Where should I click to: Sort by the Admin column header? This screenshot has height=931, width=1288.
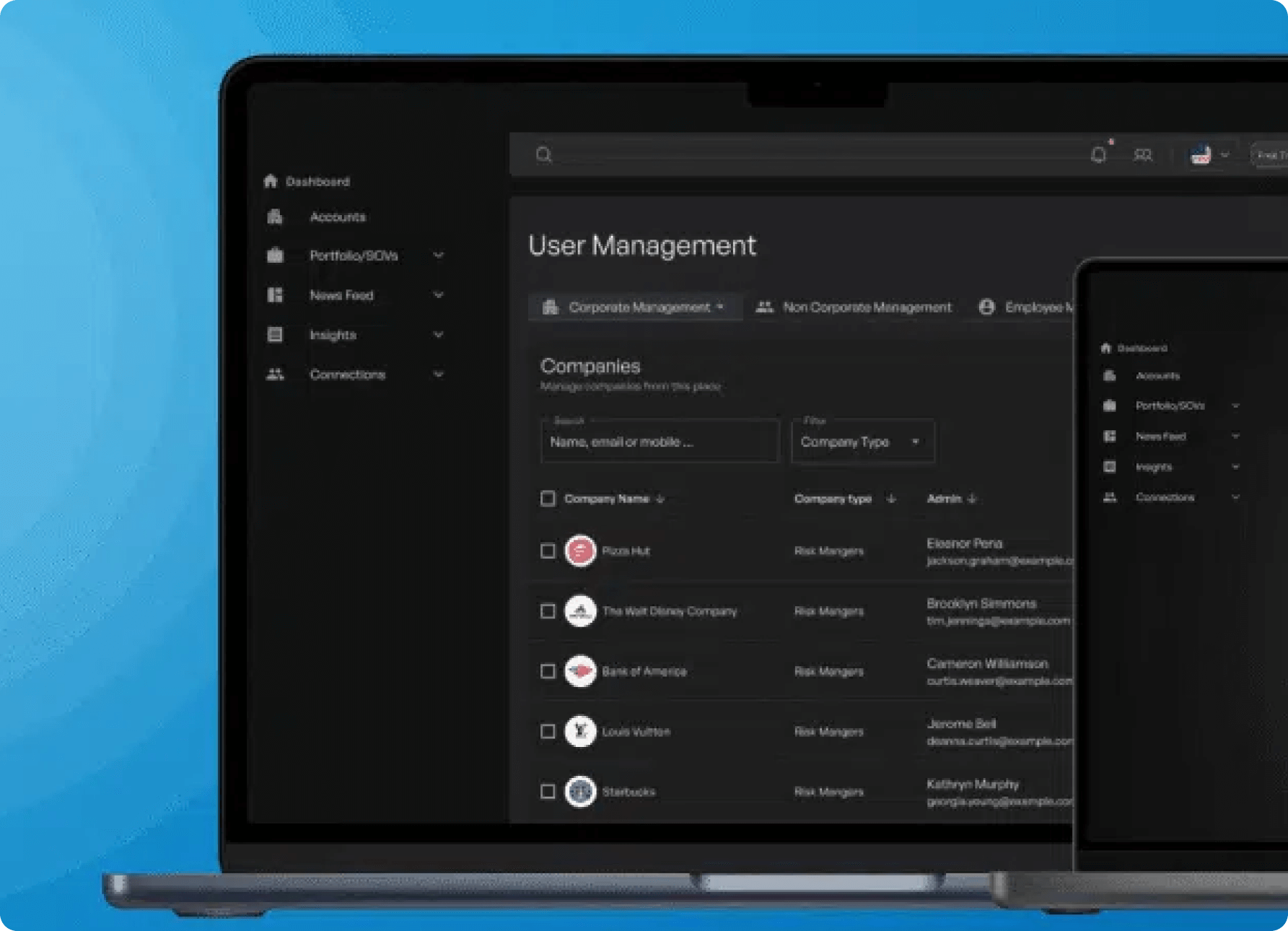point(945,499)
